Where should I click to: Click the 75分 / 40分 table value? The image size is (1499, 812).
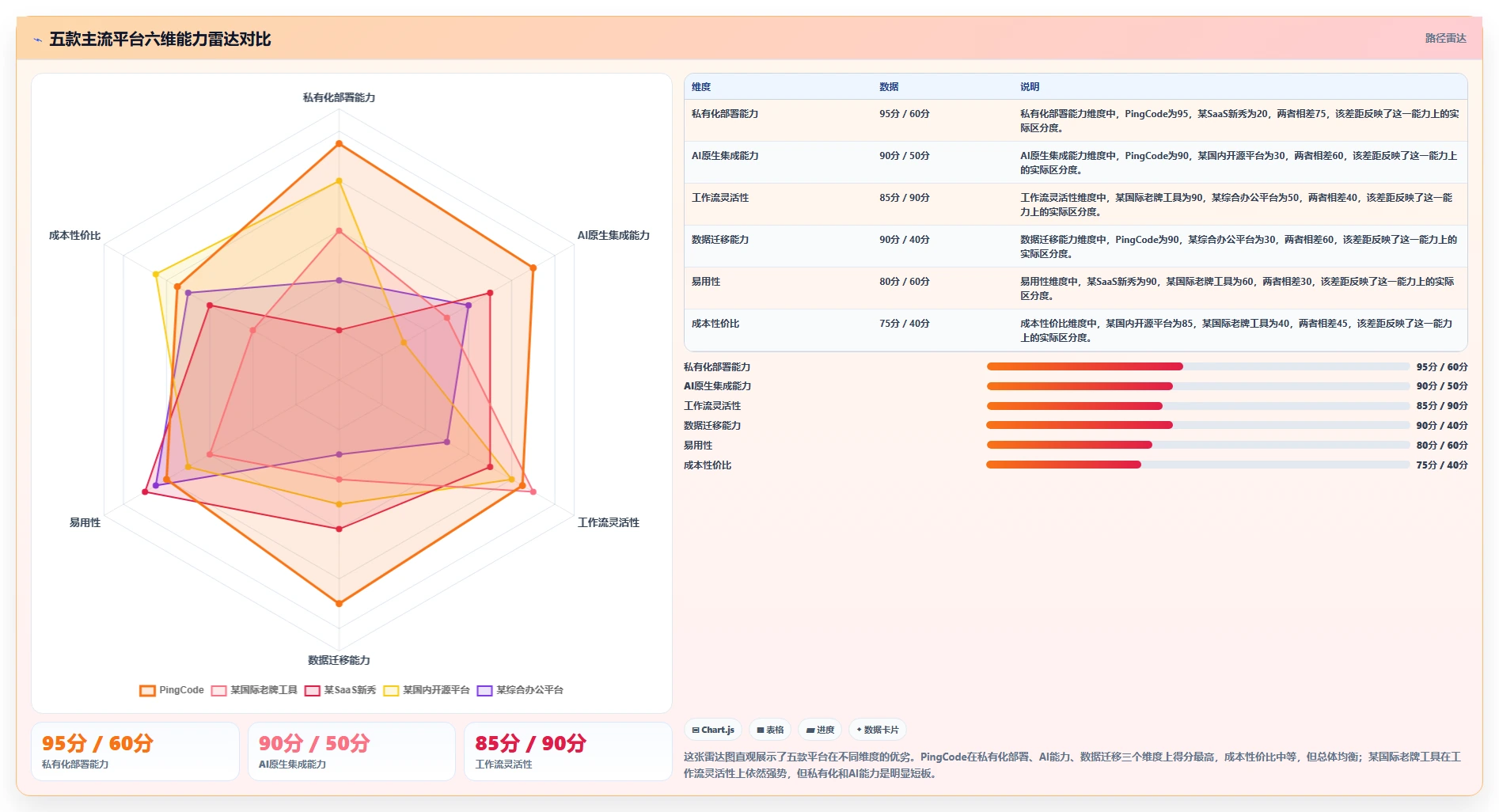905,324
